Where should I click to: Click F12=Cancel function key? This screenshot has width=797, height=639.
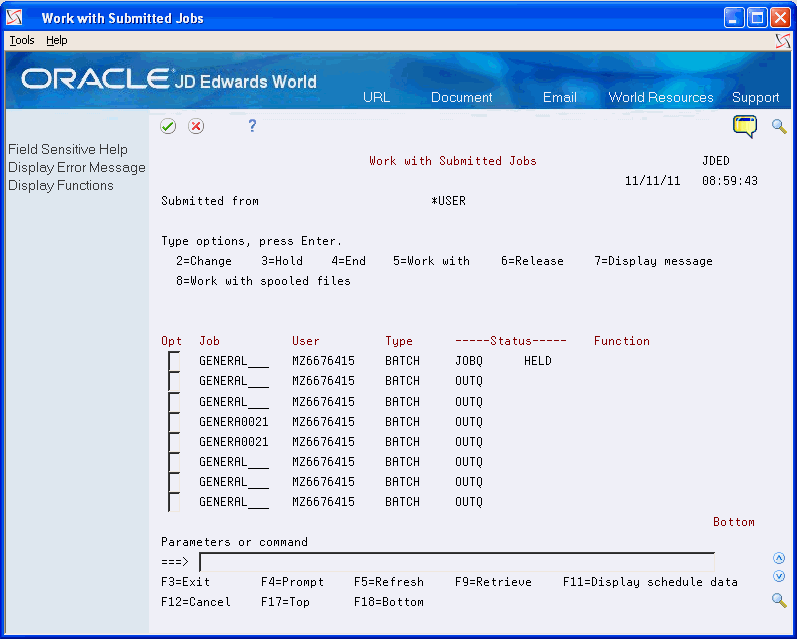click(196, 601)
